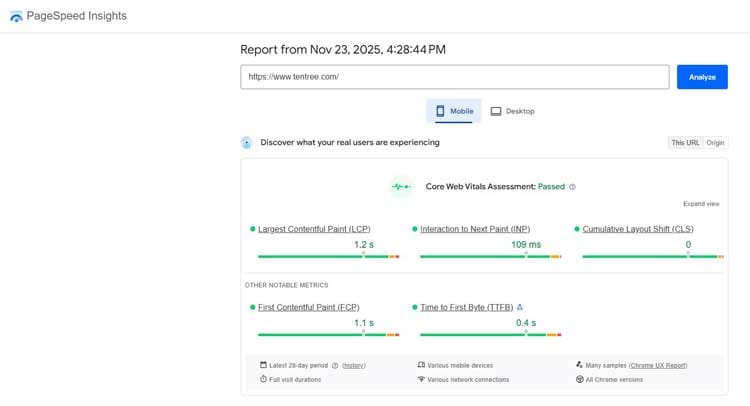Select the Origin toggle option
Viewport: 750px width, 406px height.
click(715, 143)
